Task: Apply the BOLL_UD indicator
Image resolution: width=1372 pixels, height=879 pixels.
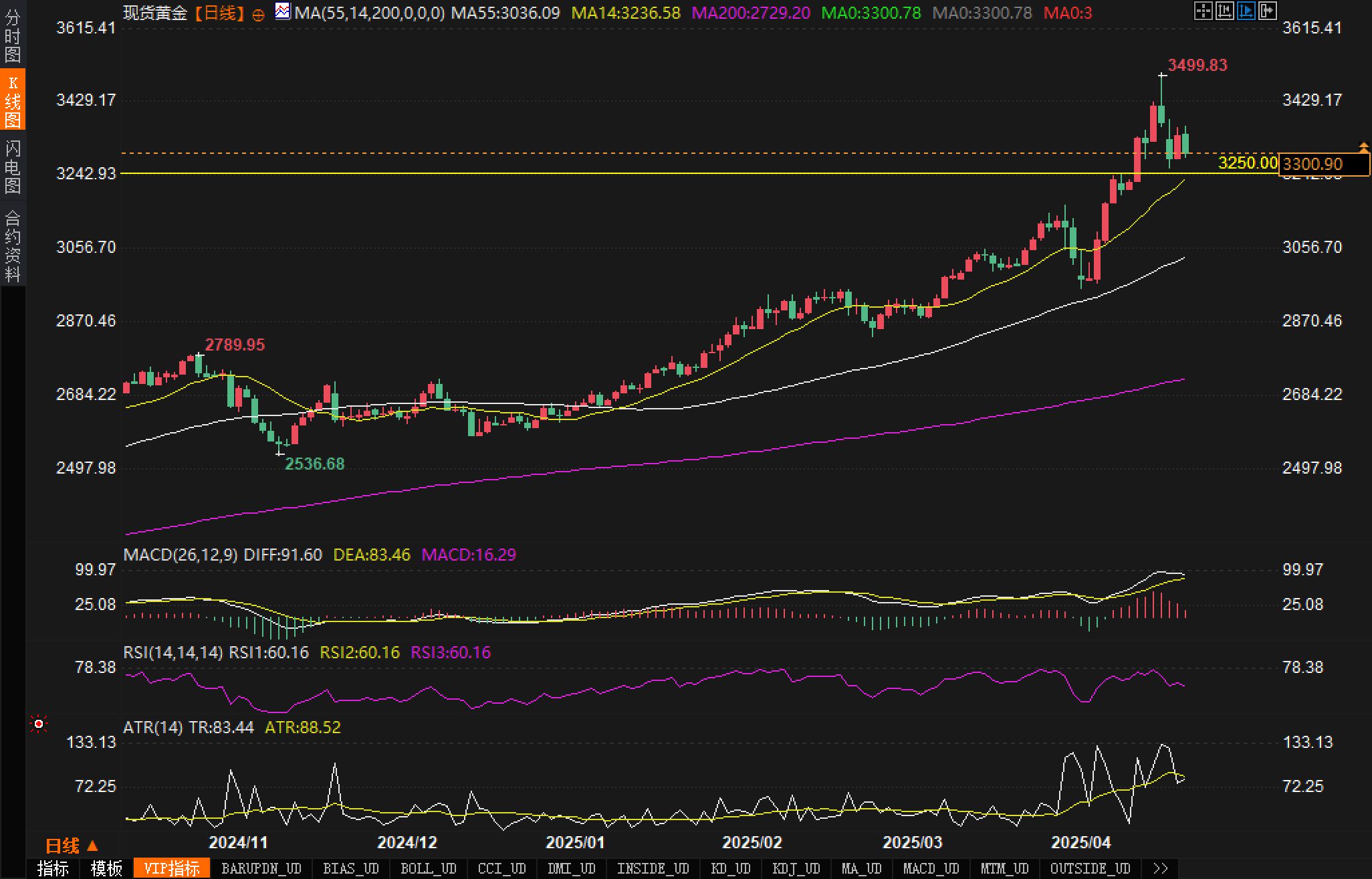Action: (x=428, y=868)
